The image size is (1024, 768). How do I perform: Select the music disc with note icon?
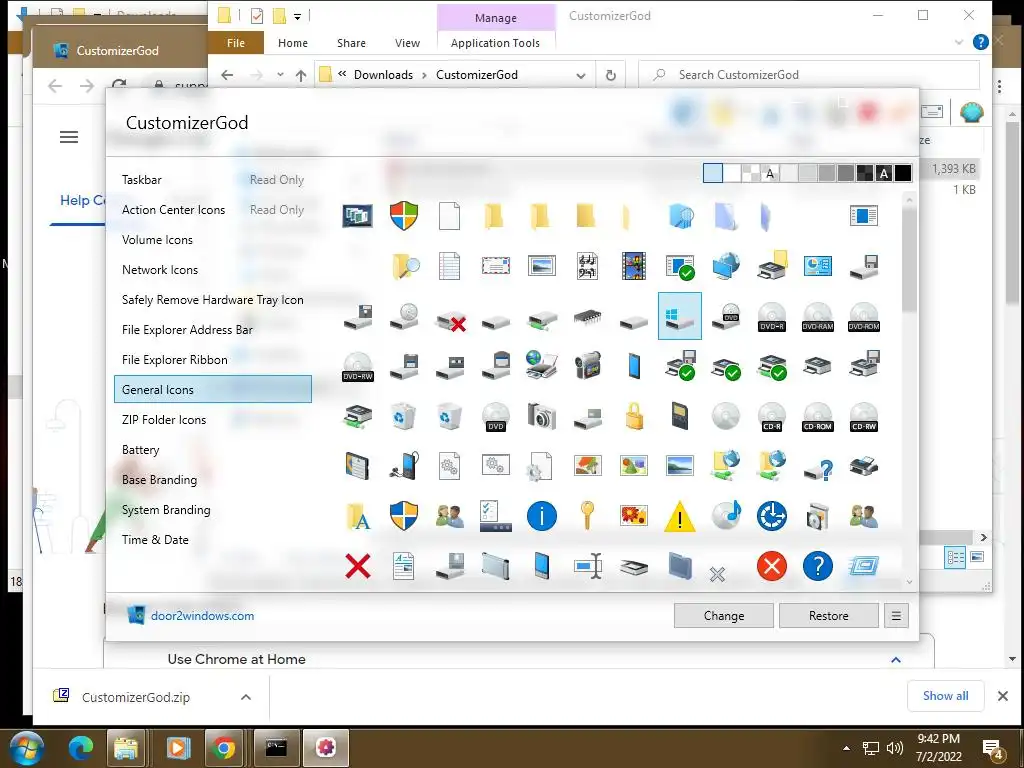726,515
